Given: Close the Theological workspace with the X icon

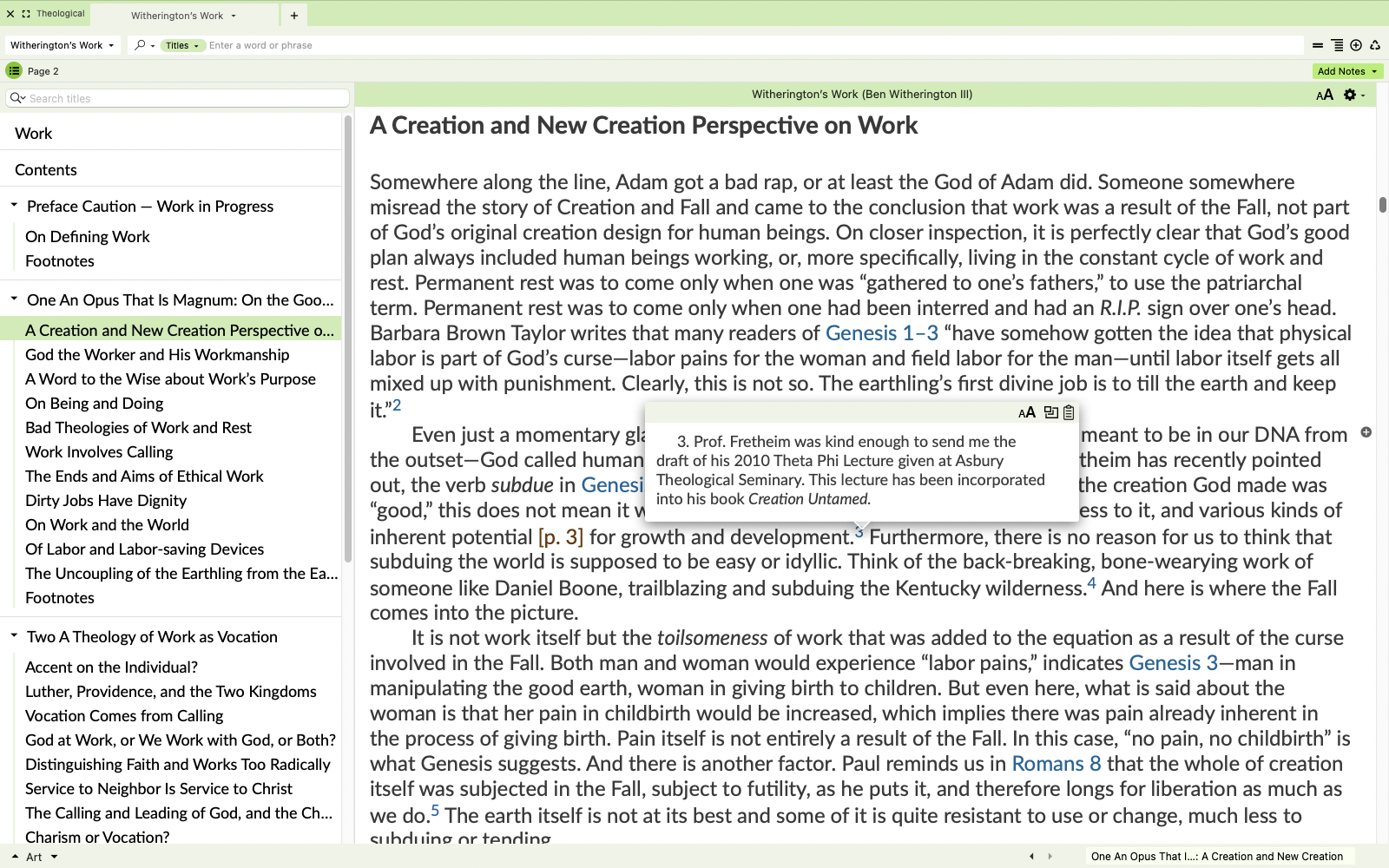Looking at the screenshot, I should coord(10,14).
